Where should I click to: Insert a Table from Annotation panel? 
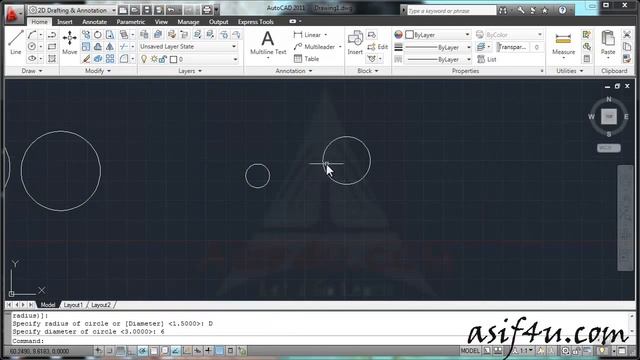coord(307,59)
